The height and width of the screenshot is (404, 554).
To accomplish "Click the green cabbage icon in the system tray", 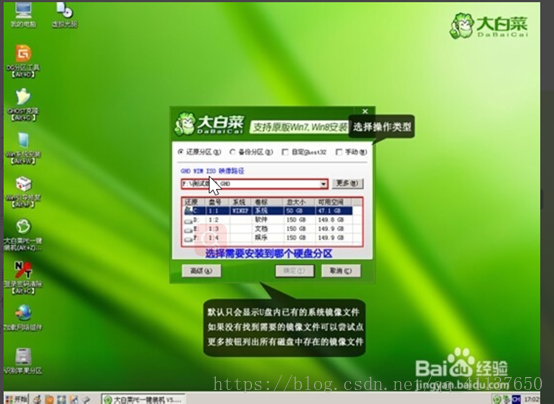I will [x=497, y=399].
